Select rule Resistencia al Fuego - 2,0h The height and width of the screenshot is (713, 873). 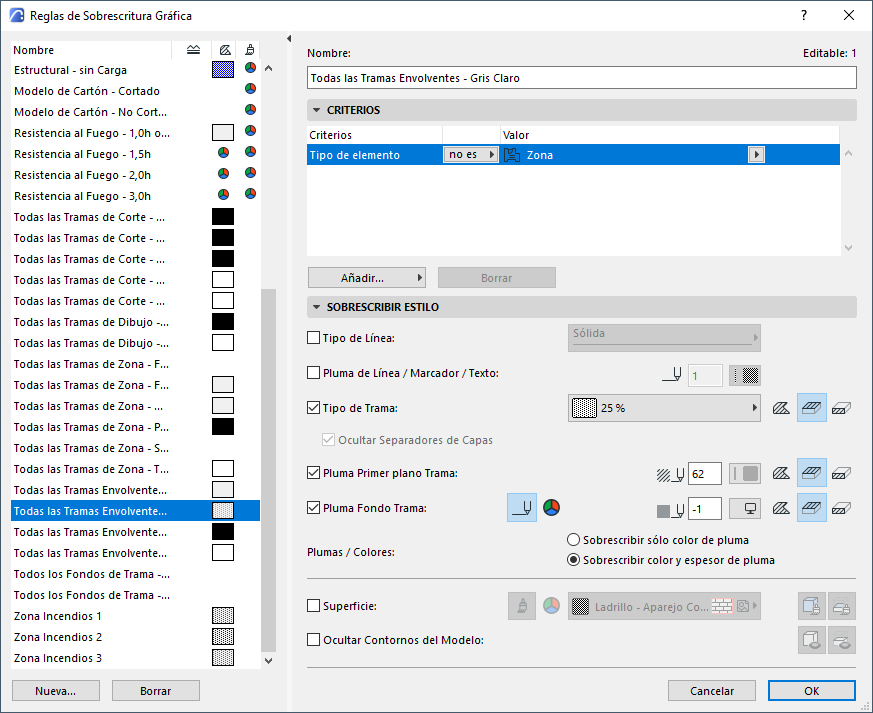[135, 175]
